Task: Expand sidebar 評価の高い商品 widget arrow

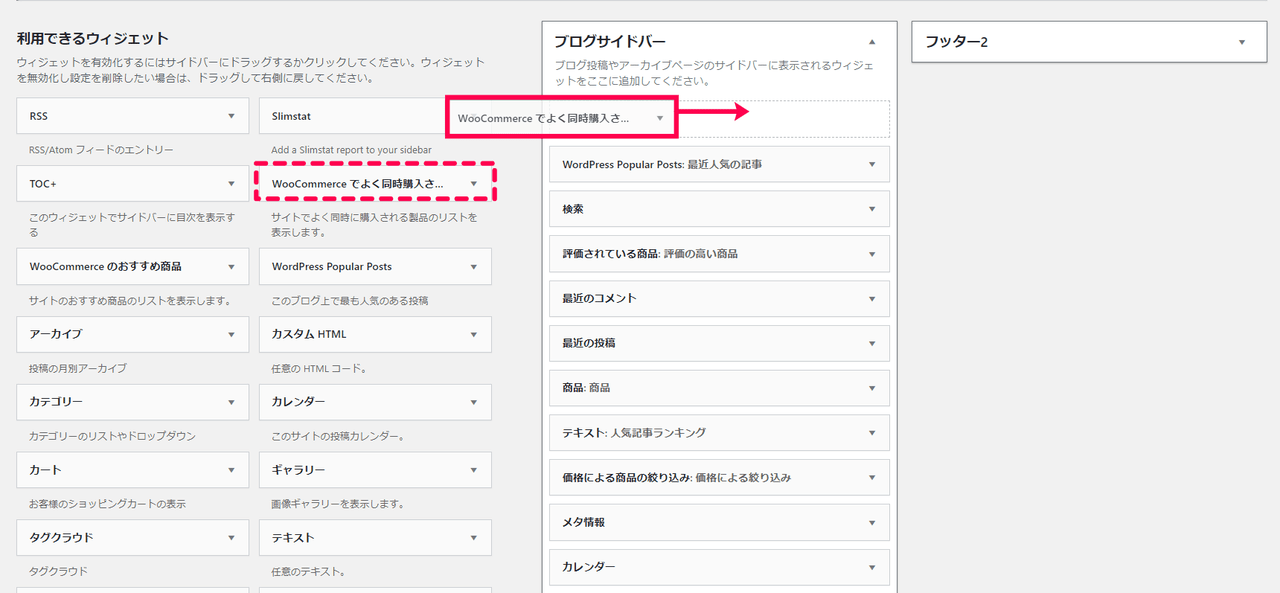Action: pyautogui.click(x=872, y=254)
